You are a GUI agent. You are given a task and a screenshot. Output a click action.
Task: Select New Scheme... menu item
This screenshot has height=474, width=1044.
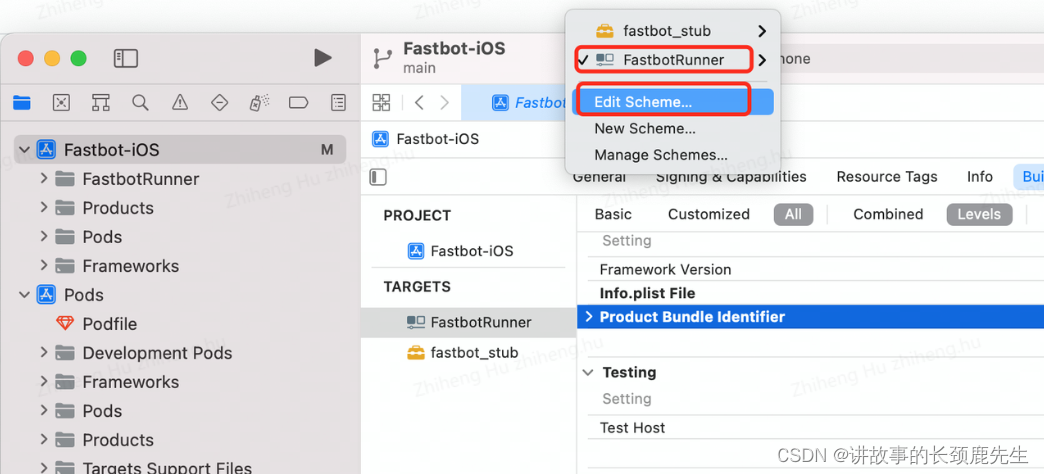[645, 128]
